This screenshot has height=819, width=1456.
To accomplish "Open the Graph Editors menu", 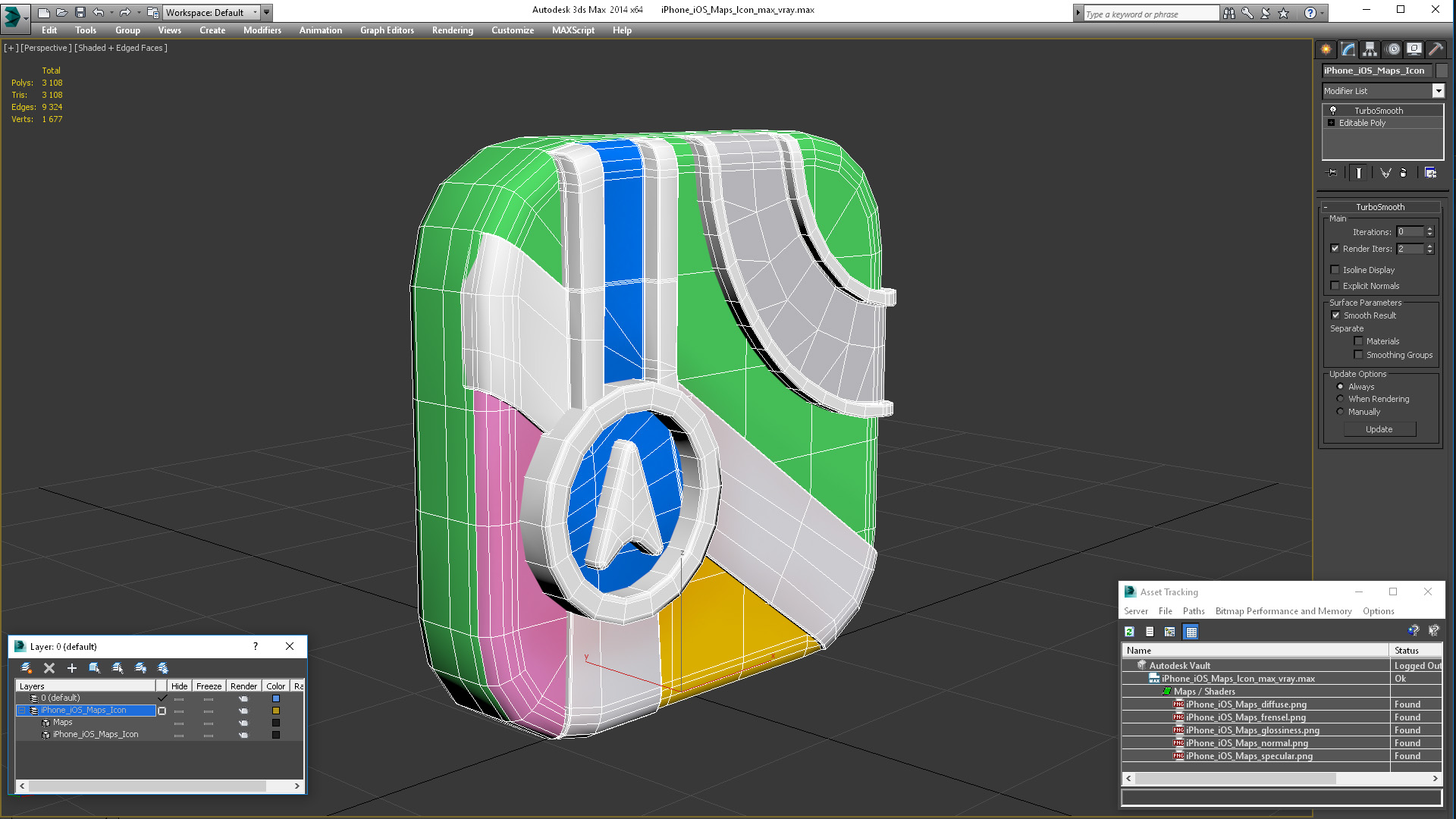I will 387,30.
